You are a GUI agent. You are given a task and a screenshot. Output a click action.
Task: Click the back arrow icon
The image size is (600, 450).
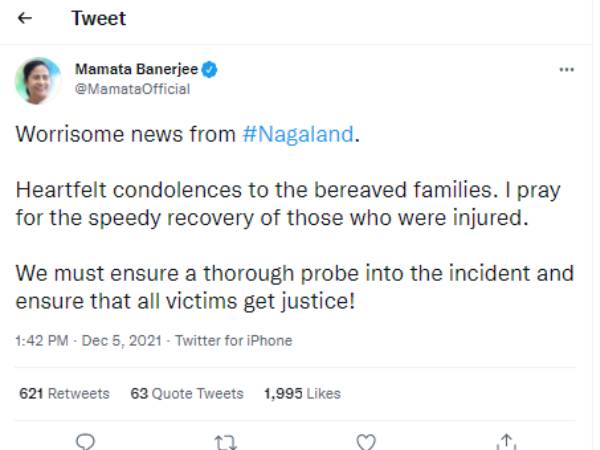pyautogui.click(x=24, y=19)
